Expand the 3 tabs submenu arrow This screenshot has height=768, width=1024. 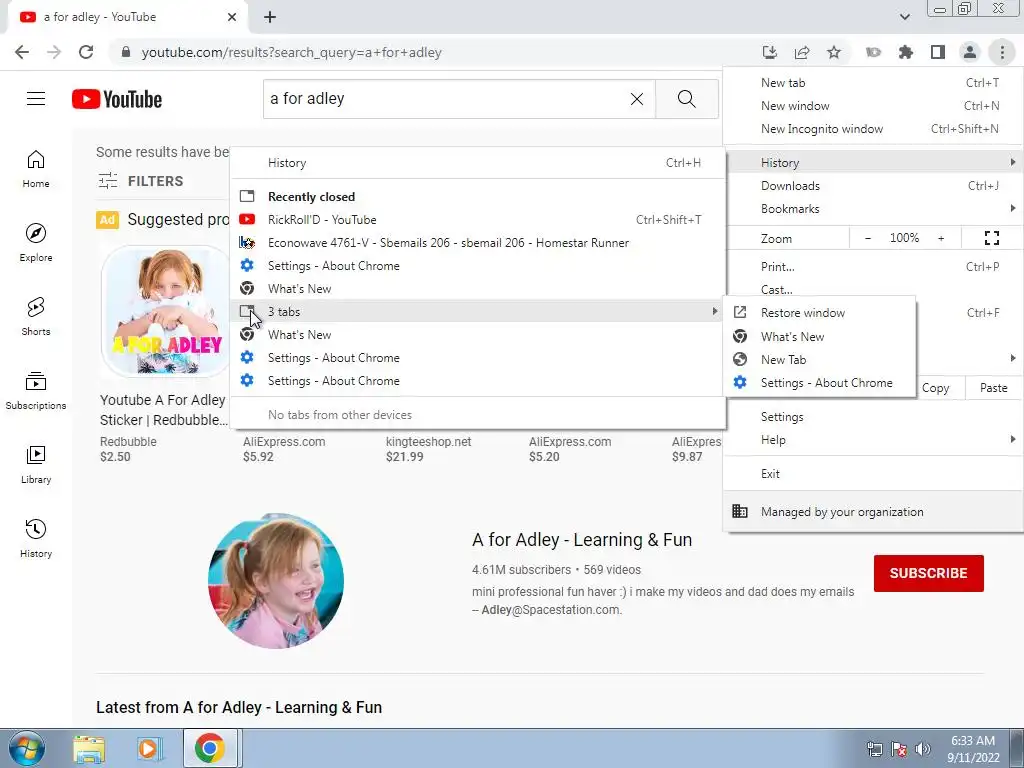[714, 312]
